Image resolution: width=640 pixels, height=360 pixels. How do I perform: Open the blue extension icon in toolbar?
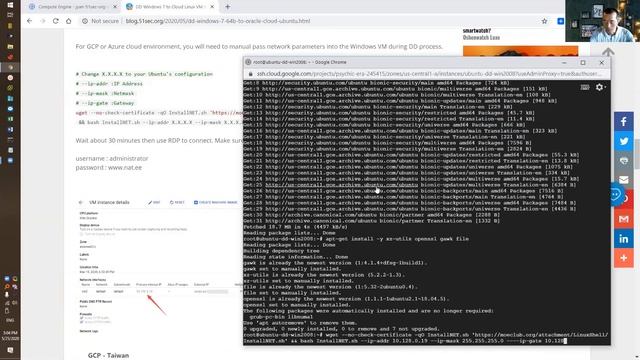click(561, 21)
